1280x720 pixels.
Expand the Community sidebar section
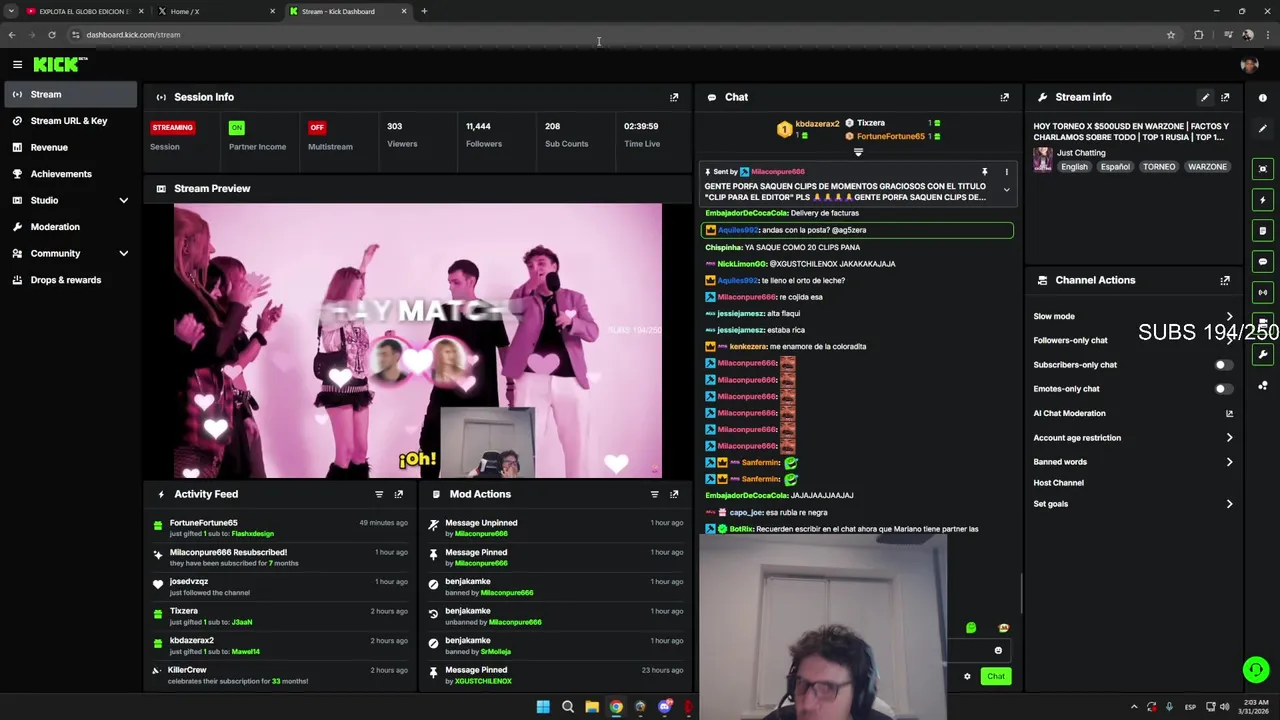coord(124,254)
